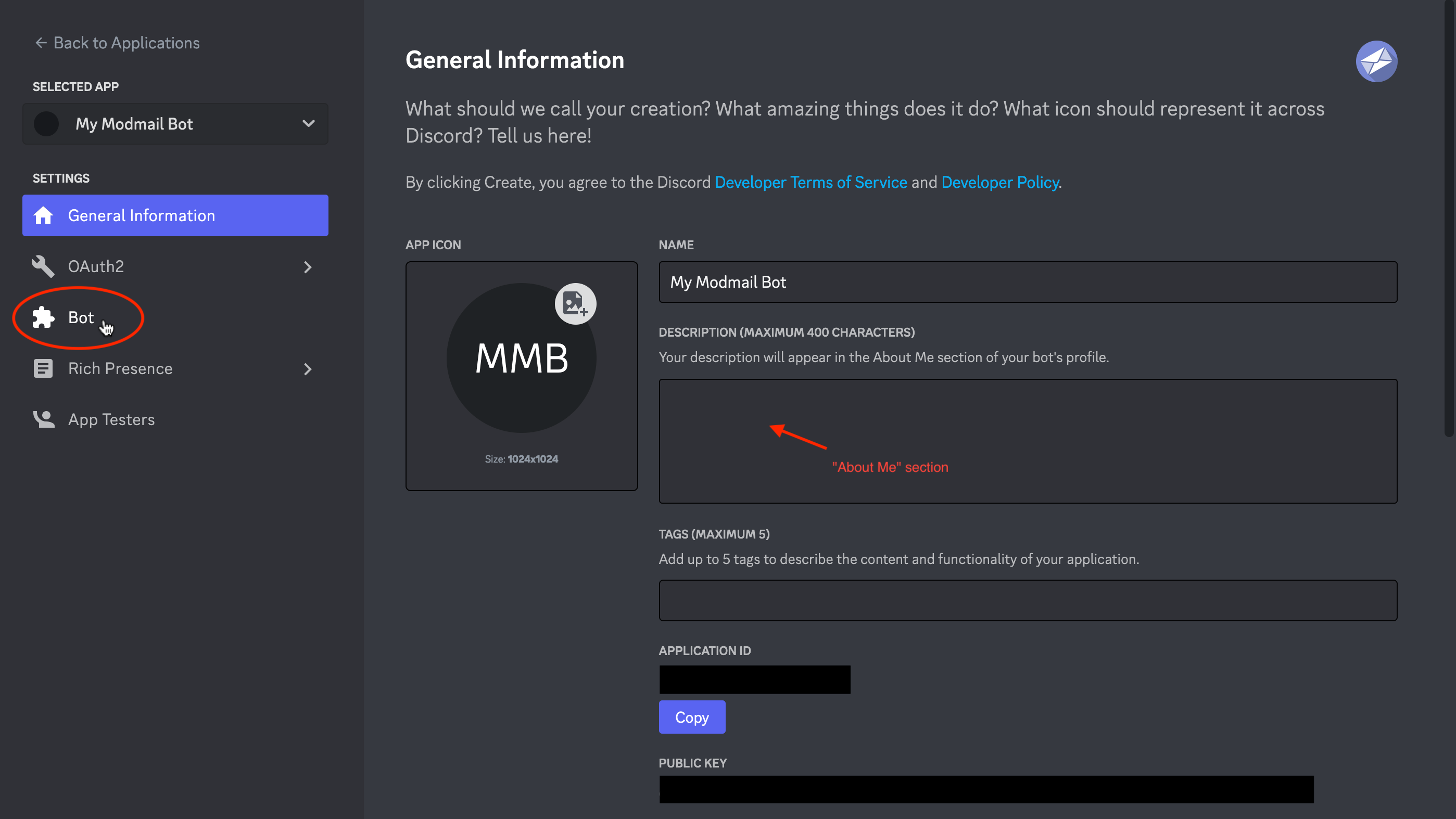Click the tags input field

click(x=1026, y=600)
